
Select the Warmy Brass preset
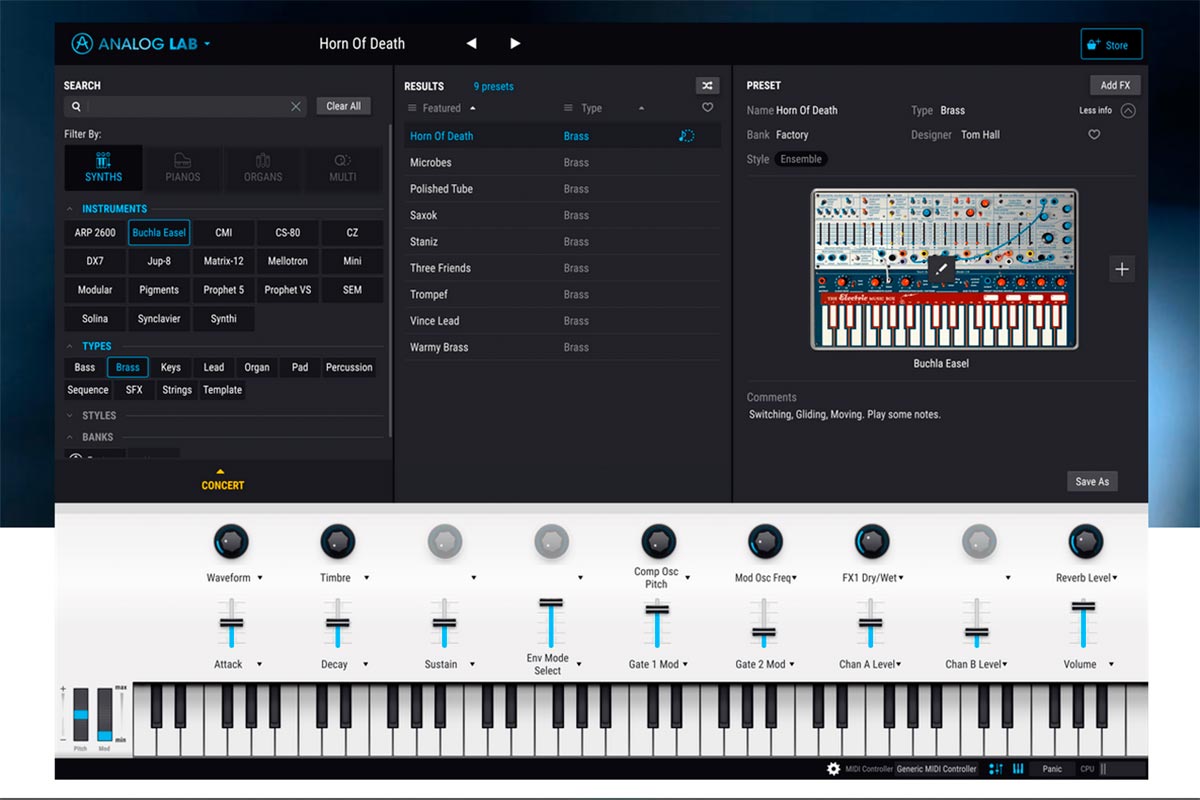tap(562, 347)
